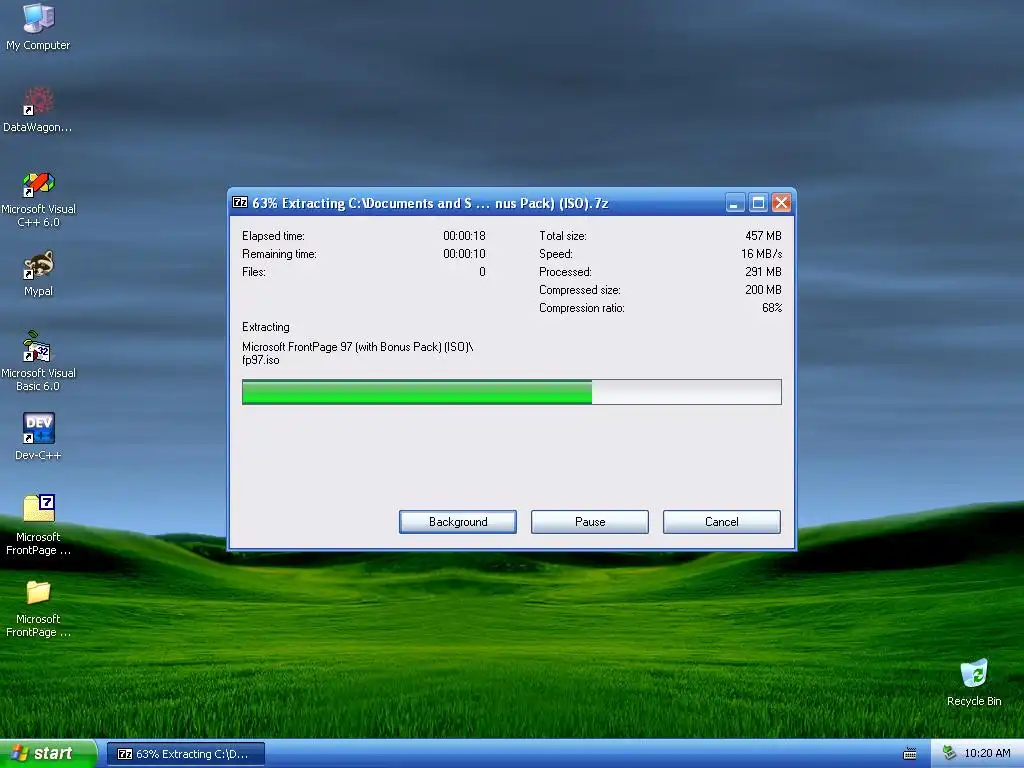Screen dimensions: 1024x768
Task: Launch Dev-C++ desktop shortcut
Action: (x=38, y=436)
